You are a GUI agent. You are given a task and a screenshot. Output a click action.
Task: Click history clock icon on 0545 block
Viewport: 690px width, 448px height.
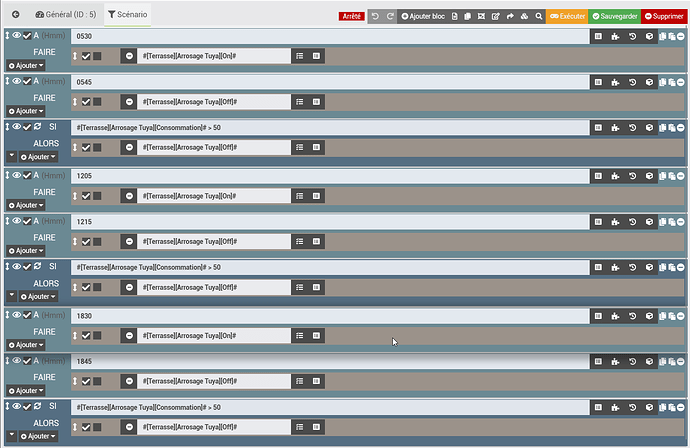point(632,82)
